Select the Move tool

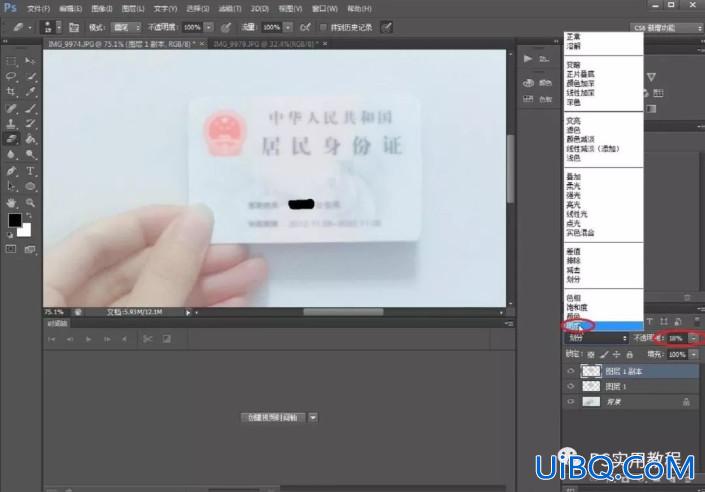click(x=30, y=61)
